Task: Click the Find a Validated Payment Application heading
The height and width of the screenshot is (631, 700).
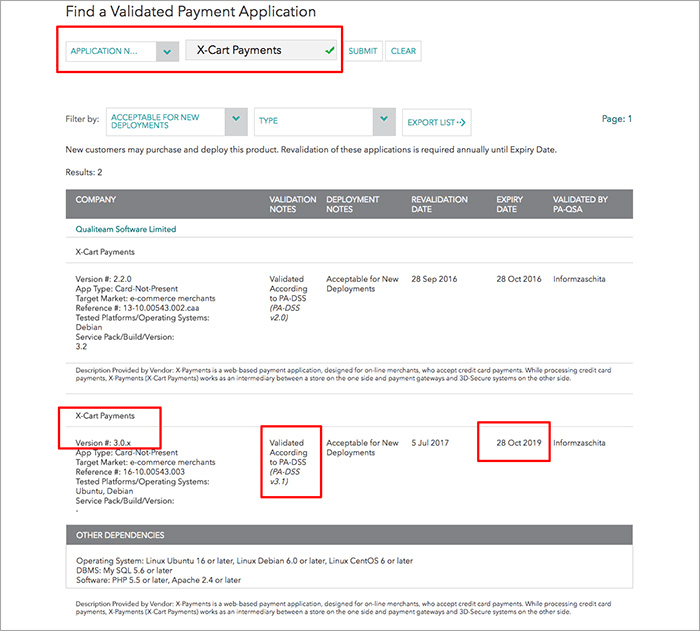Action: tap(191, 12)
